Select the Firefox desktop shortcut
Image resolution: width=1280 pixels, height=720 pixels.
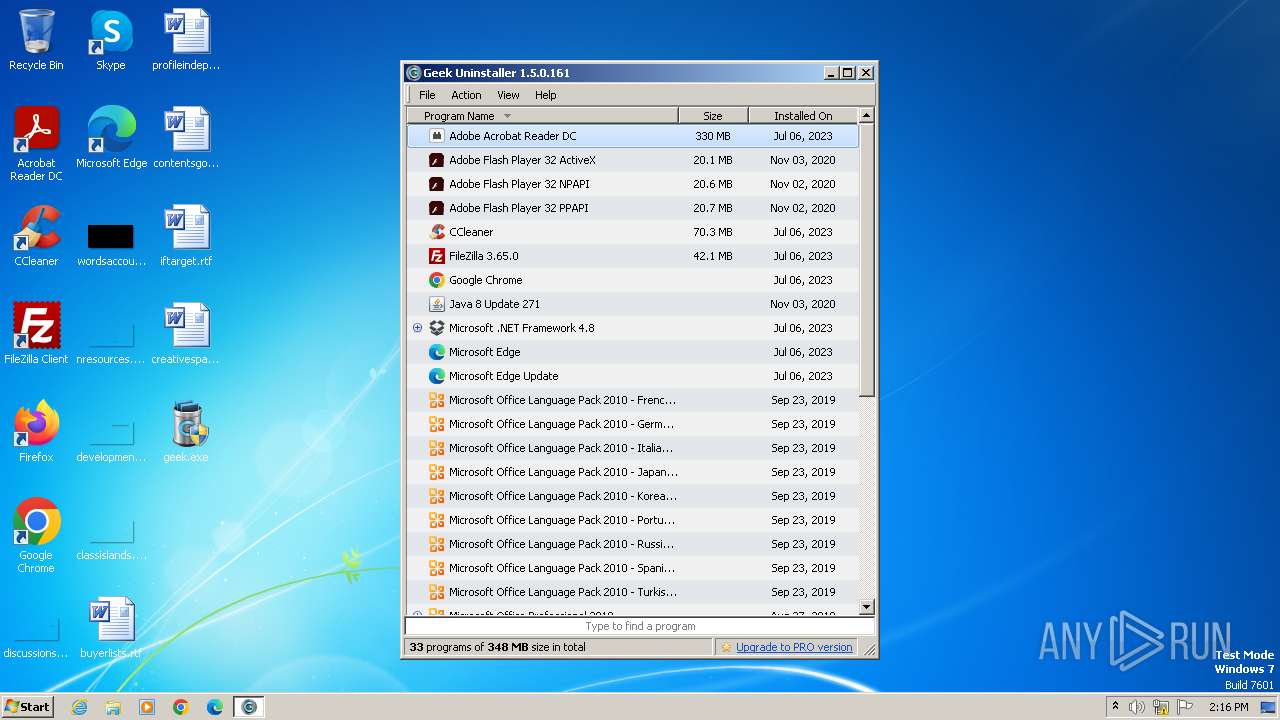pos(36,432)
